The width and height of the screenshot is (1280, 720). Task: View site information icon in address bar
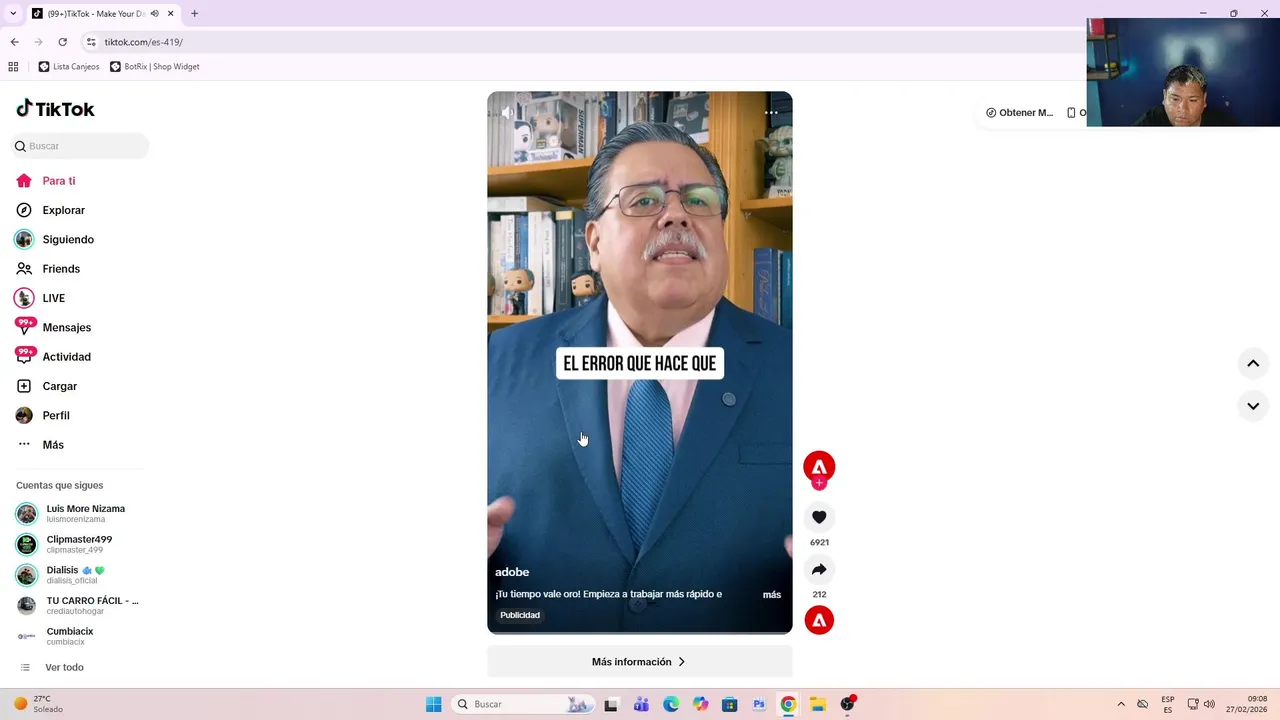[x=91, y=42]
